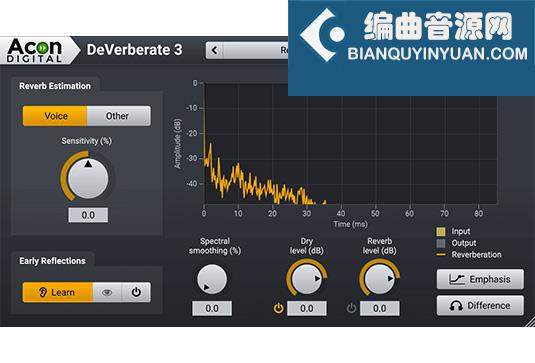Viewport: 535px width, 363px height.
Task: Click the Spectral smoothing knob
Action: point(212,279)
